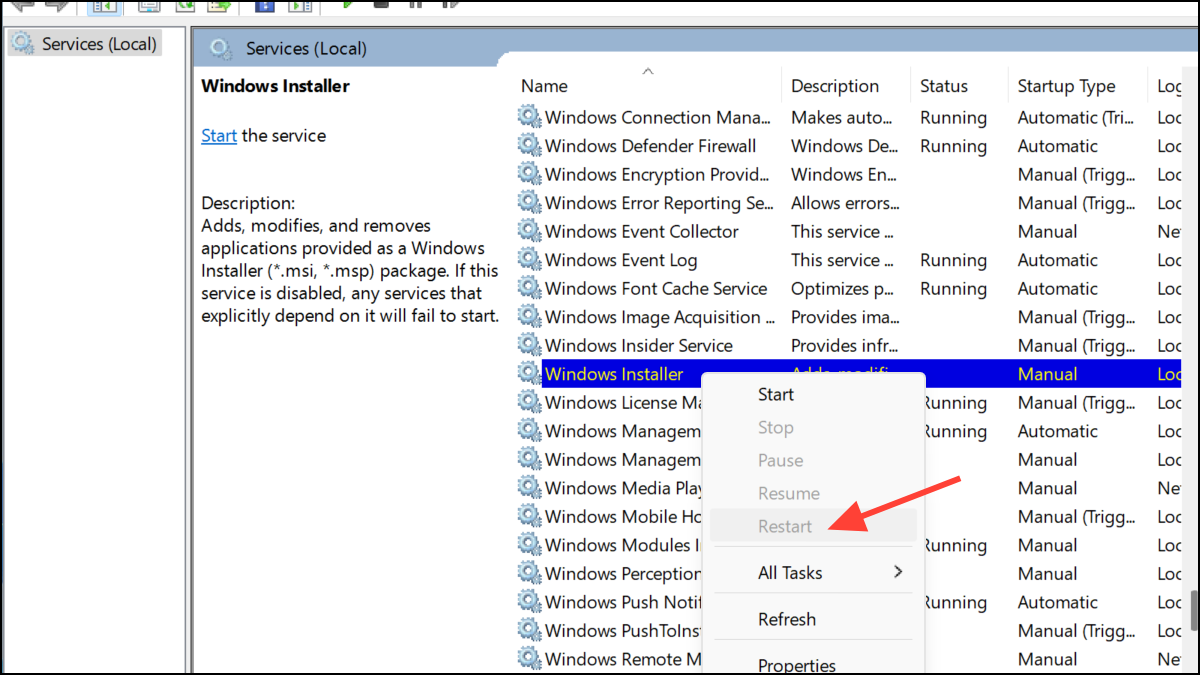Click the Windows Encryption Provider row's gear icon

point(528,174)
